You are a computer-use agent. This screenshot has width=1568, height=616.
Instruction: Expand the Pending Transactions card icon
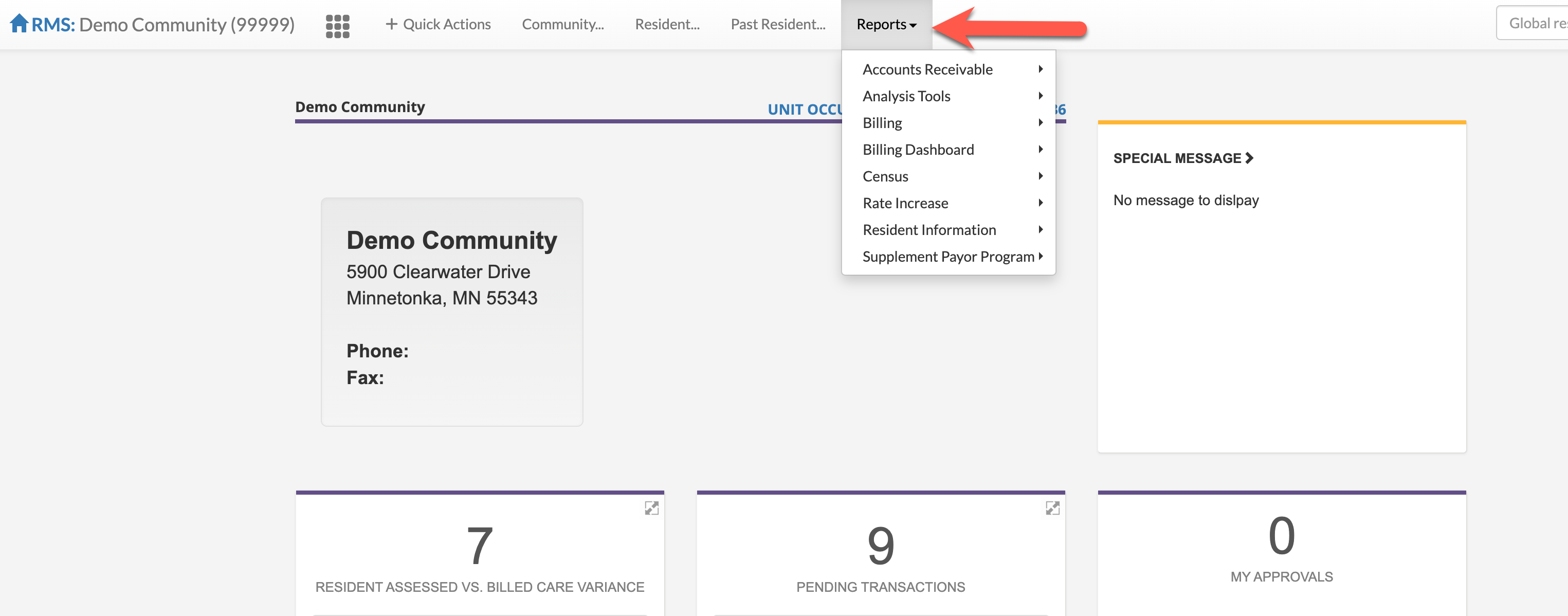point(1052,508)
